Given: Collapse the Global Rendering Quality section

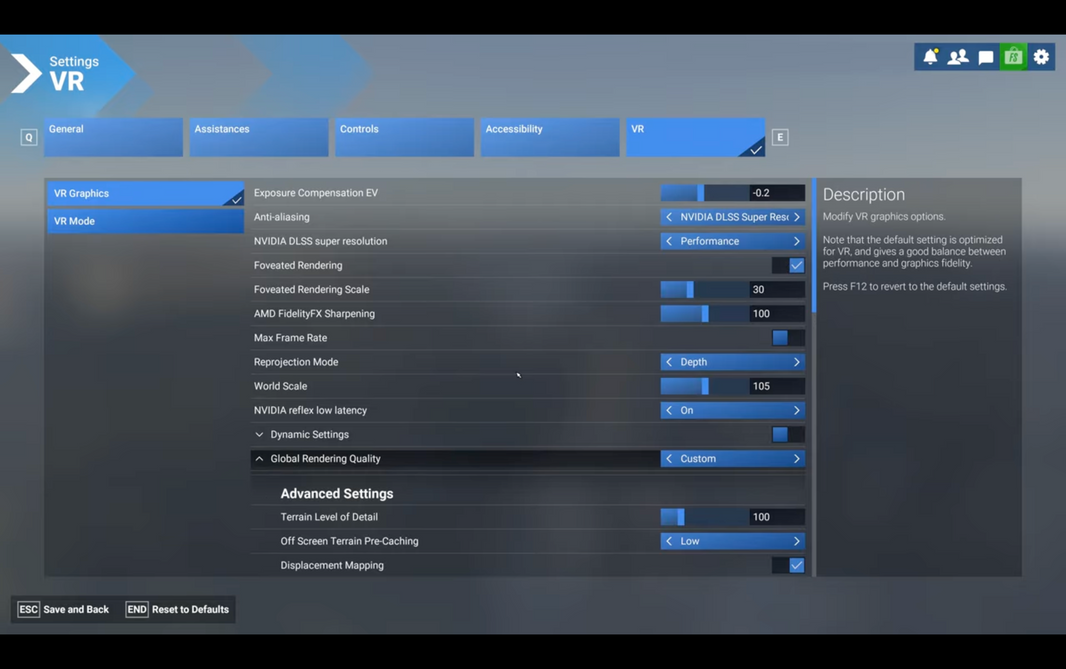Looking at the screenshot, I should click(259, 458).
